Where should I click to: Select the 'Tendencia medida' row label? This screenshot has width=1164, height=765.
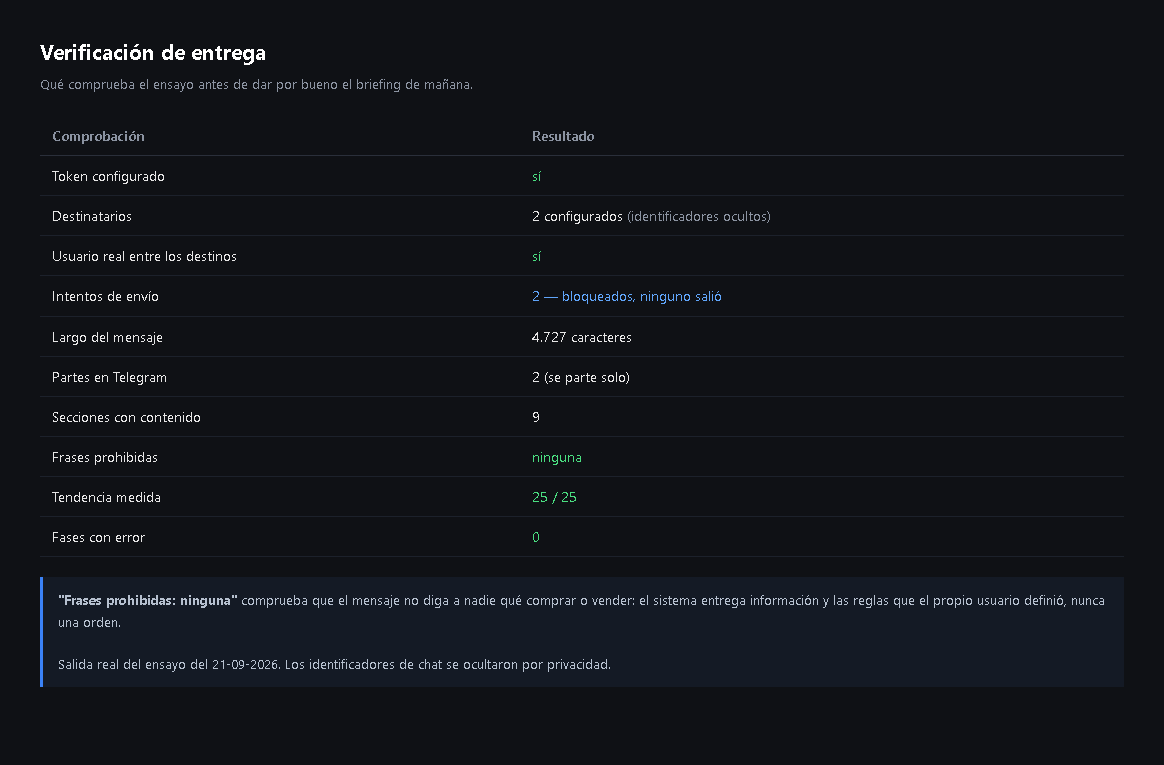(x=106, y=498)
